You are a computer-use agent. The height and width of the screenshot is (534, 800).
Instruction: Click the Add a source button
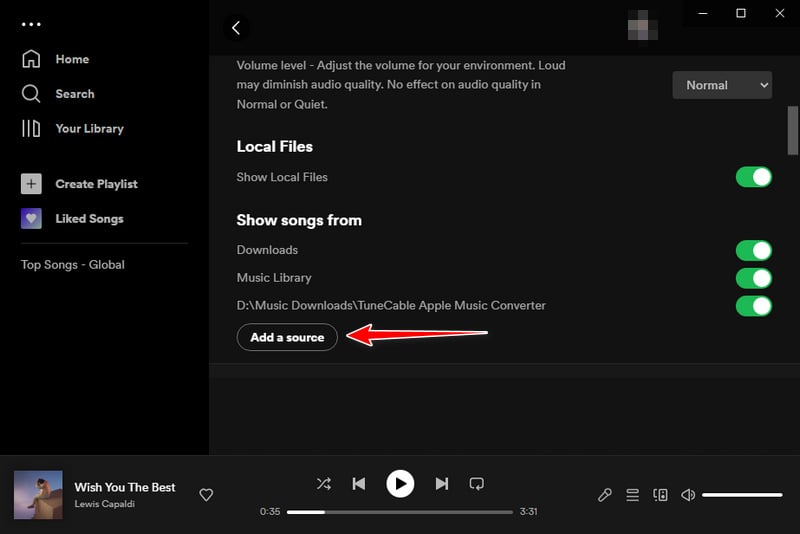pos(287,337)
